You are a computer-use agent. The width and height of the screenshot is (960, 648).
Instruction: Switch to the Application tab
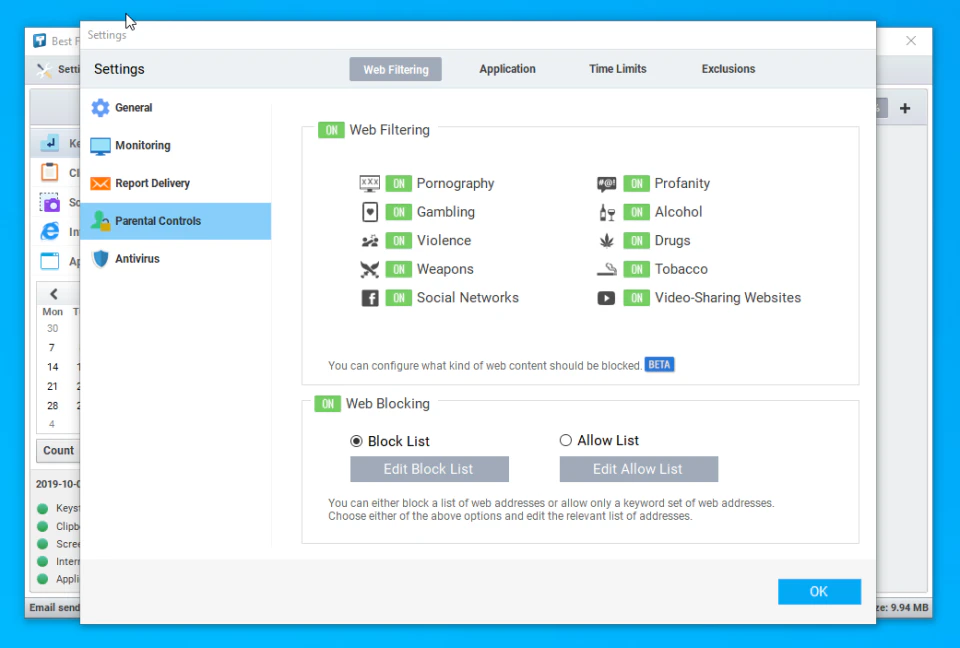507,69
